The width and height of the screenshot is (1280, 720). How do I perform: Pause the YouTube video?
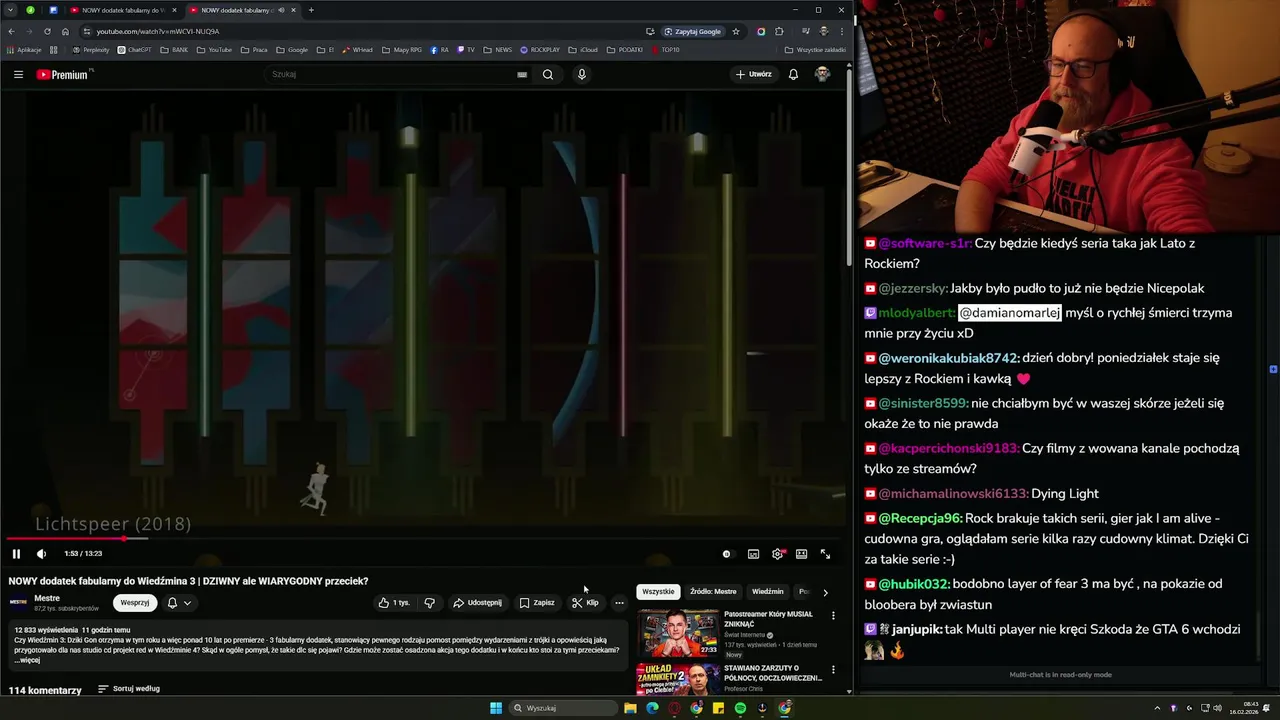pos(16,553)
